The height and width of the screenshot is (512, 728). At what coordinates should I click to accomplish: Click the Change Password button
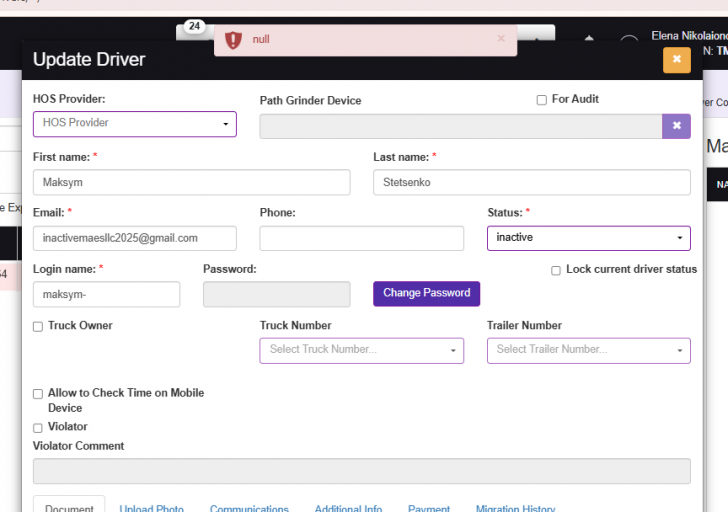[x=427, y=293]
